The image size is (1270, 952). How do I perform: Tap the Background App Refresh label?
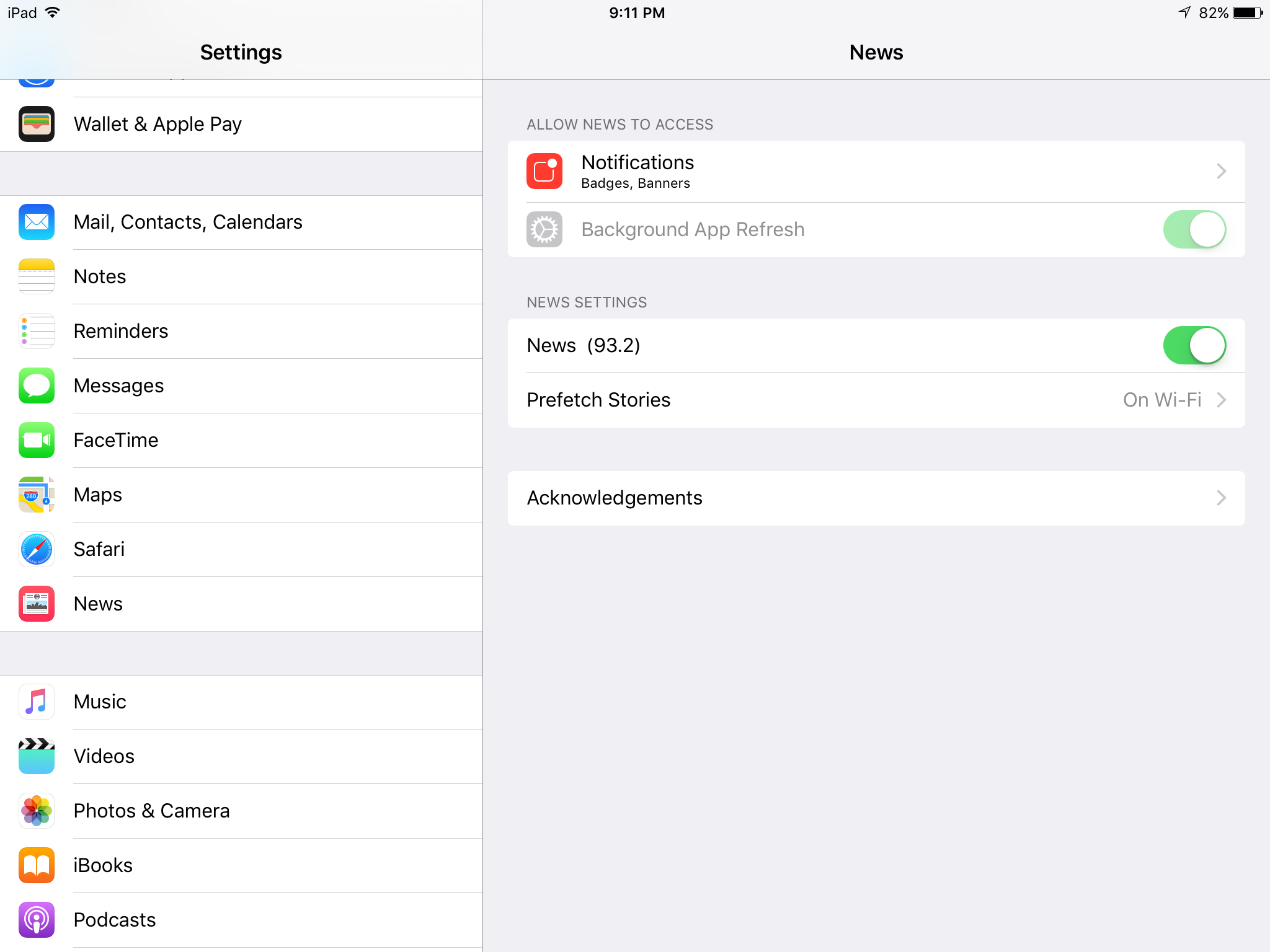click(693, 229)
